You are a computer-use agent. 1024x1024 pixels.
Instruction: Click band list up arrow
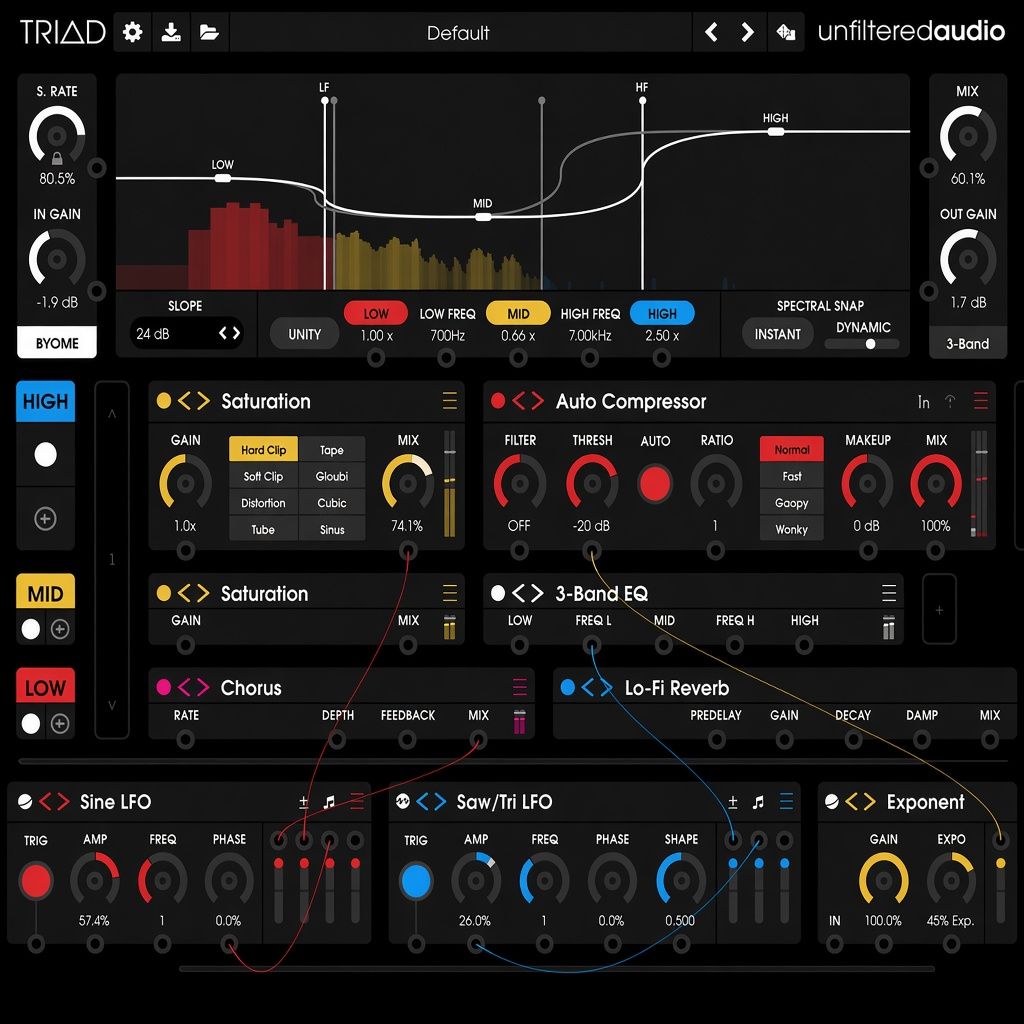pyautogui.click(x=112, y=413)
